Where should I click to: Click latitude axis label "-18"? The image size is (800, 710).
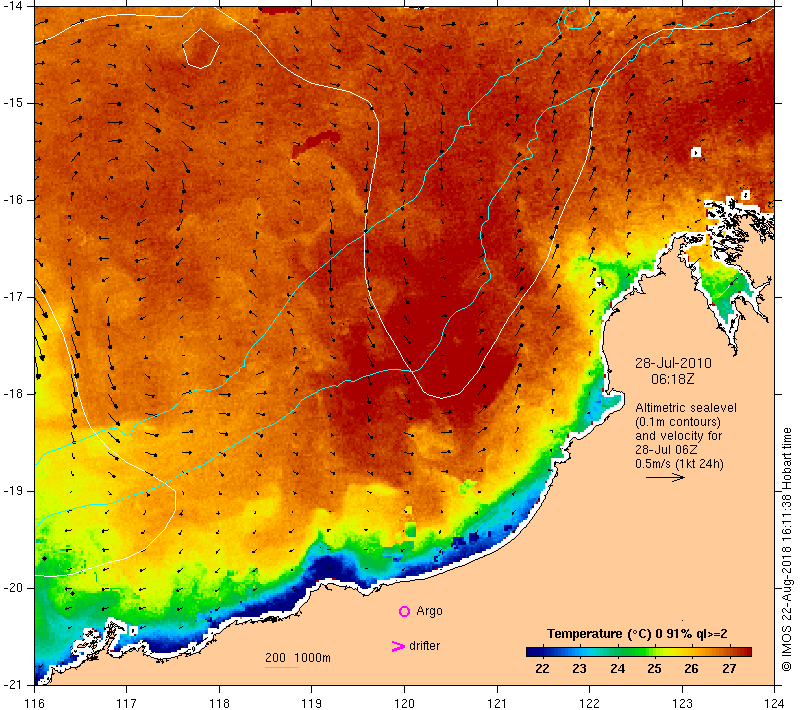coord(13,394)
